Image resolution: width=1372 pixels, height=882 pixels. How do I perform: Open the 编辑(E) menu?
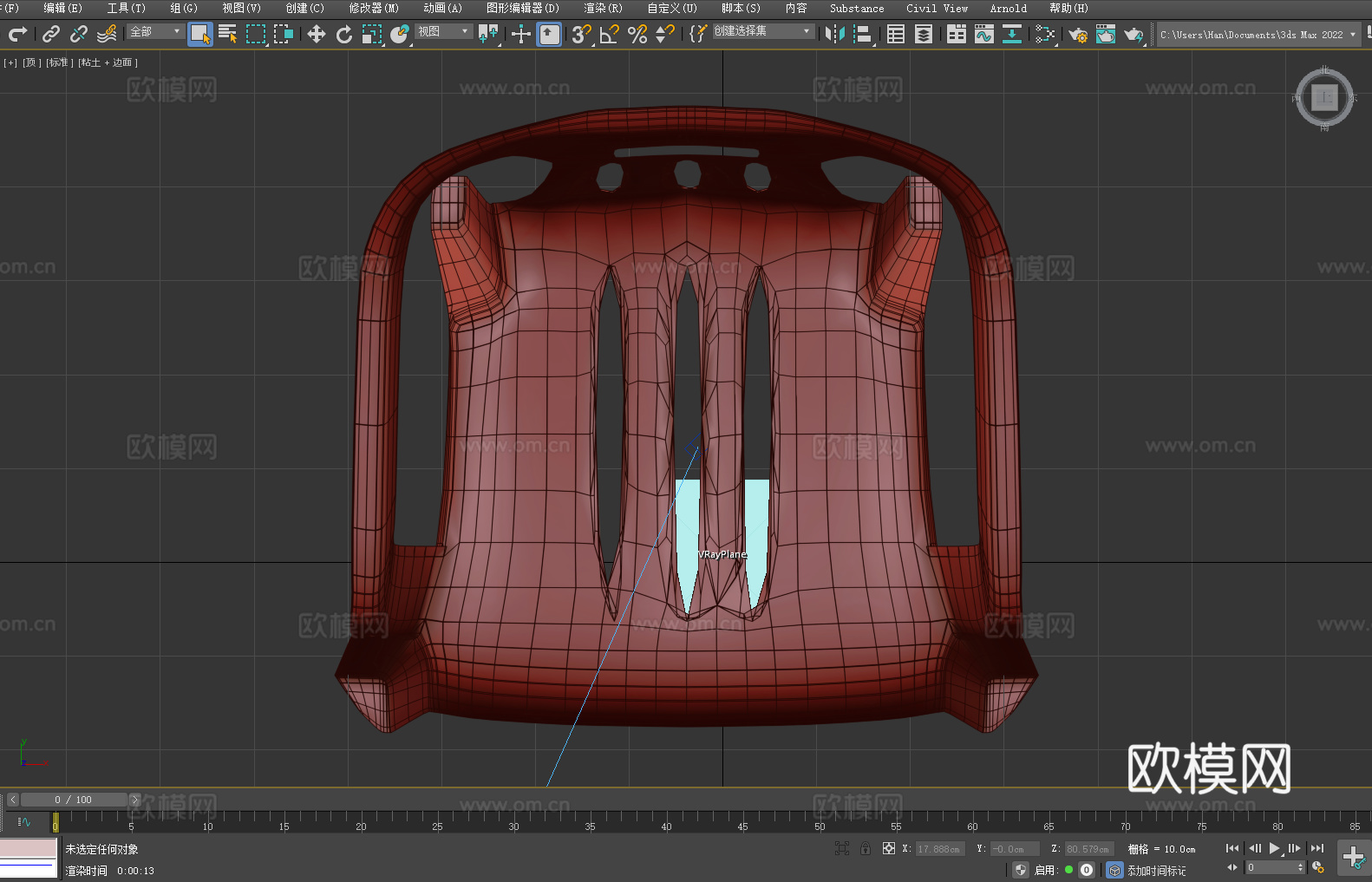pyautogui.click(x=62, y=8)
